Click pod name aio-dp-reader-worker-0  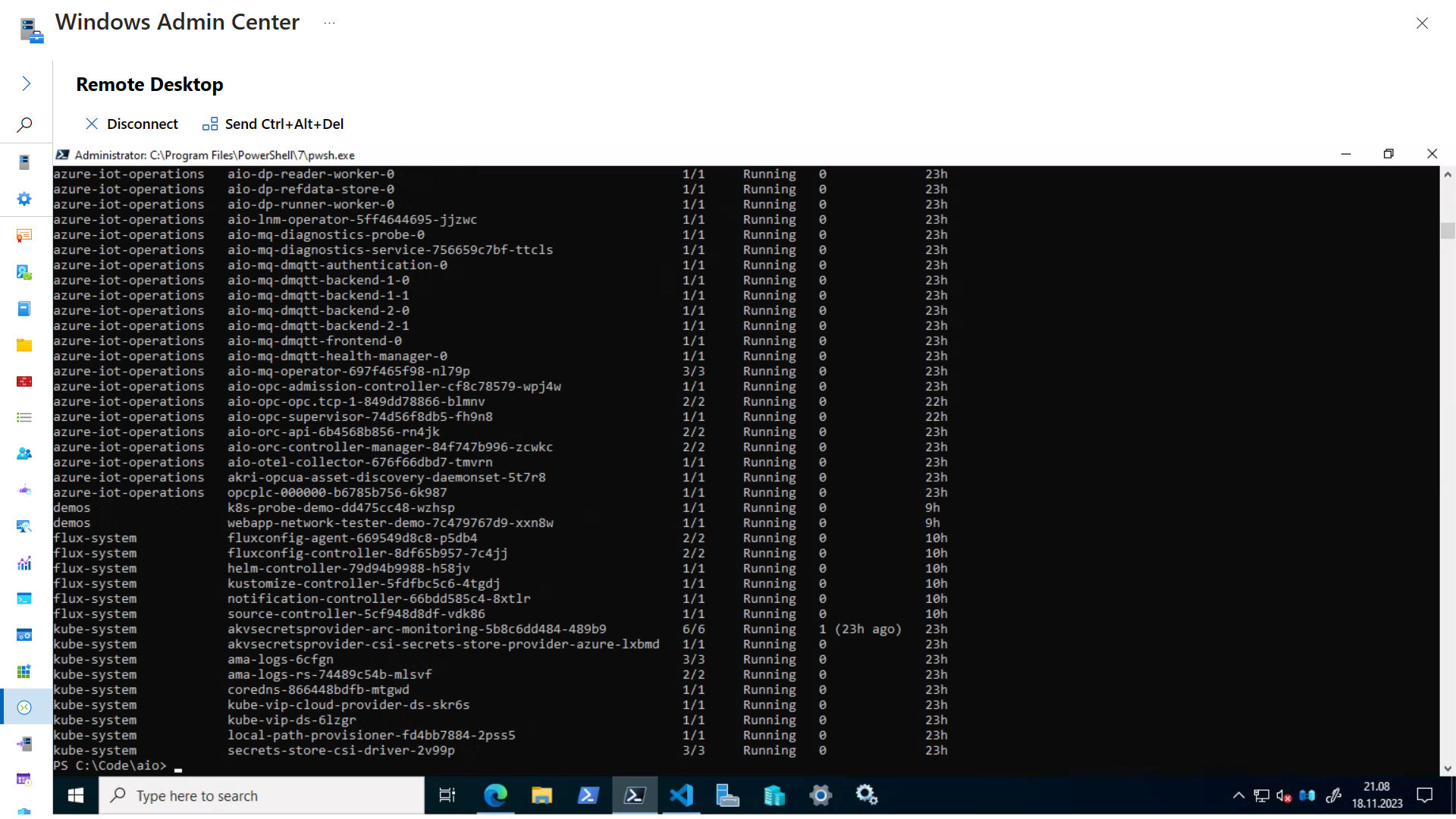[311, 174]
